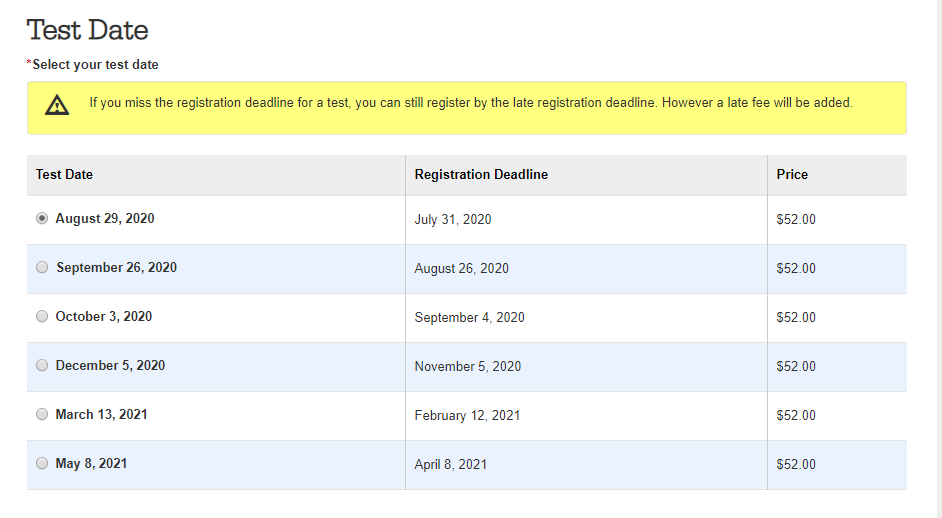Click the August 26, 2020 deadline text
942x518 pixels.
461,269
